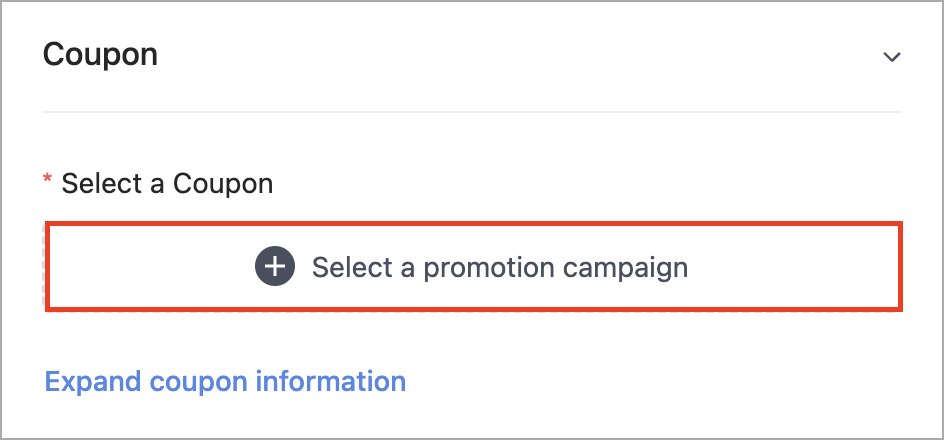Toggle the Coupon panel down-arrow
Viewport: 944px width, 440px height.
click(x=892, y=57)
